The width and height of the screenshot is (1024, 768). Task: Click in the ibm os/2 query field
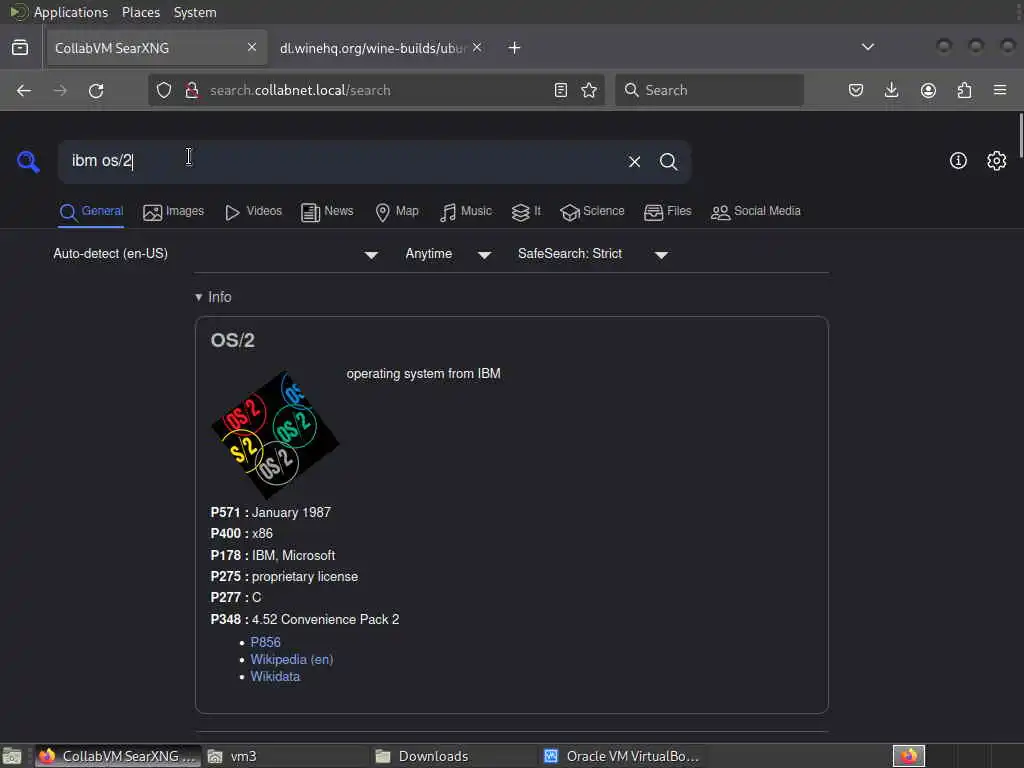[x=341, y=161]
